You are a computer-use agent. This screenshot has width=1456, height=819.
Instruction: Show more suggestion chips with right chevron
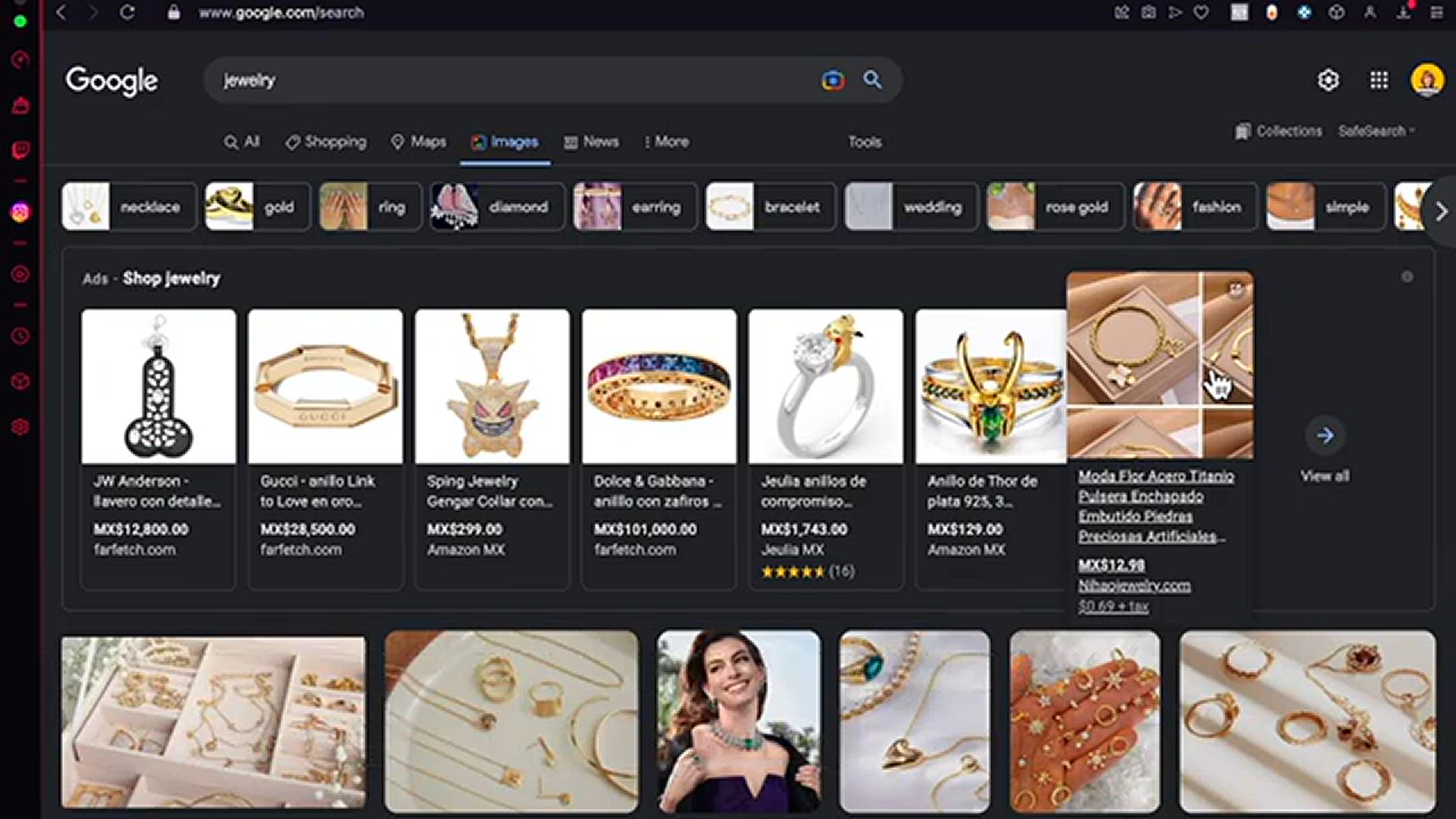(1441, 212)
